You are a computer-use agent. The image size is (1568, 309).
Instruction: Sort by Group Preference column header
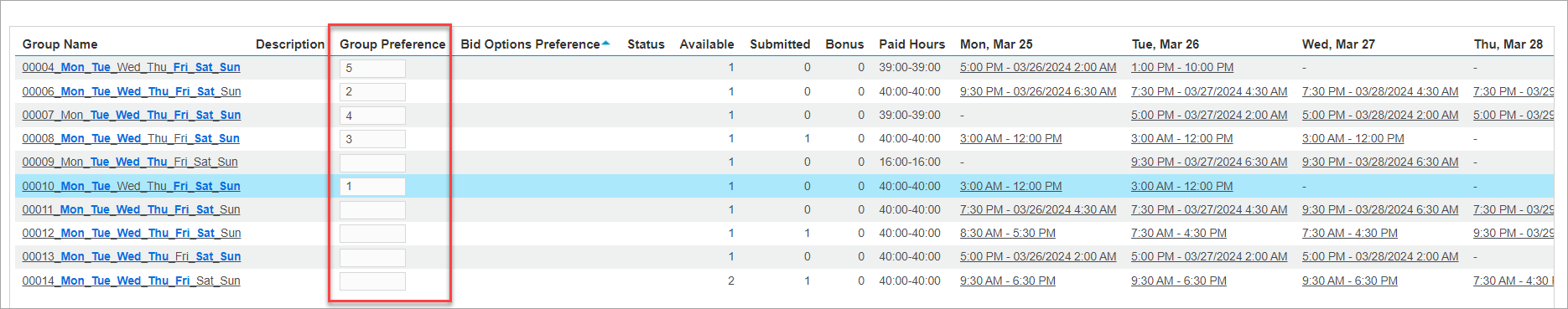coord(392,44)
